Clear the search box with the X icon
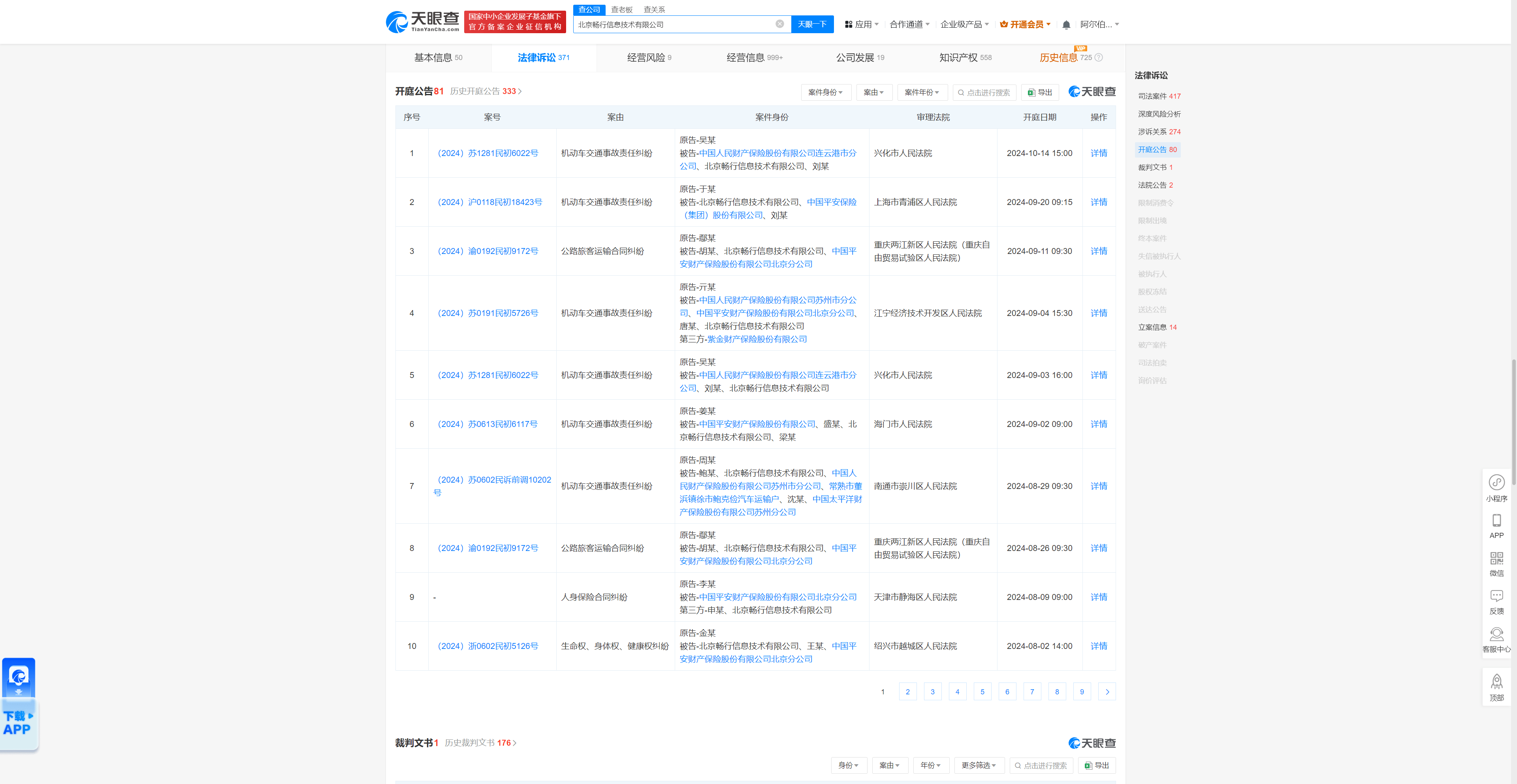1517x784 pixels. tap(779, 24)
